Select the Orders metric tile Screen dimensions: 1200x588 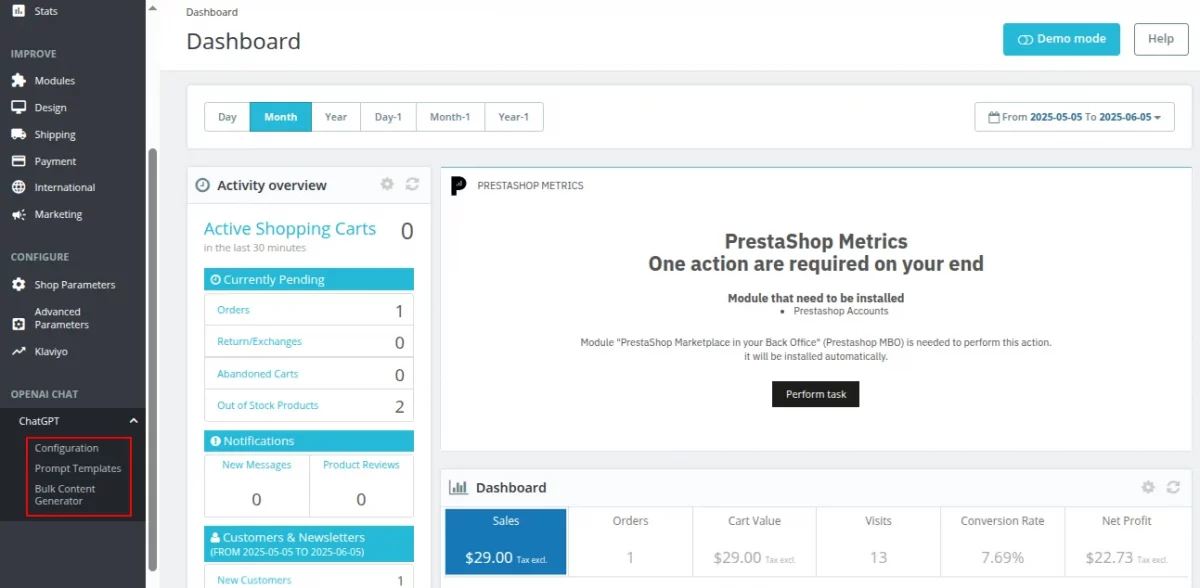tap(630, 540)
